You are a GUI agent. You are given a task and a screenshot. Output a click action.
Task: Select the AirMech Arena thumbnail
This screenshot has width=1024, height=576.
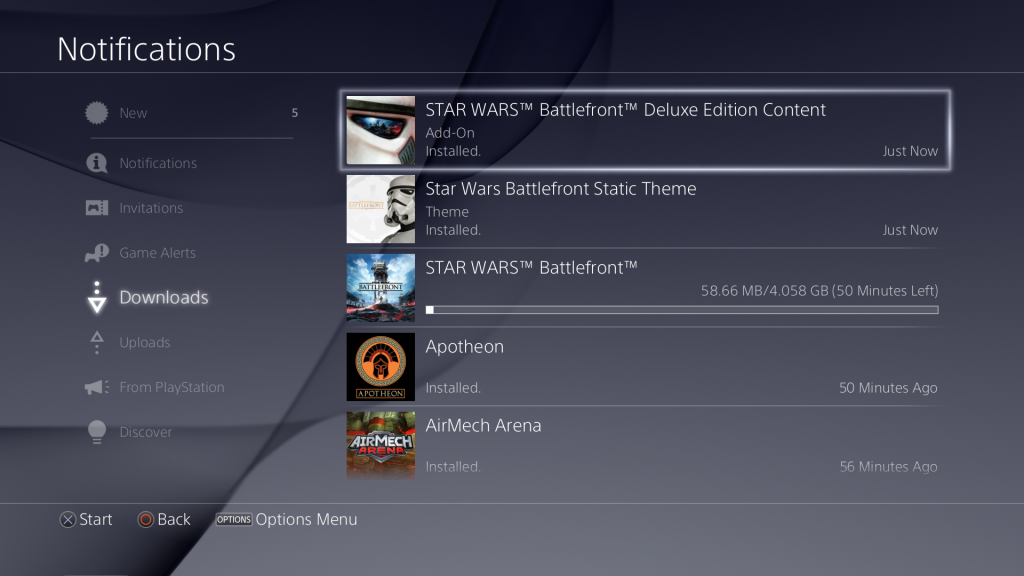point(381,445)
